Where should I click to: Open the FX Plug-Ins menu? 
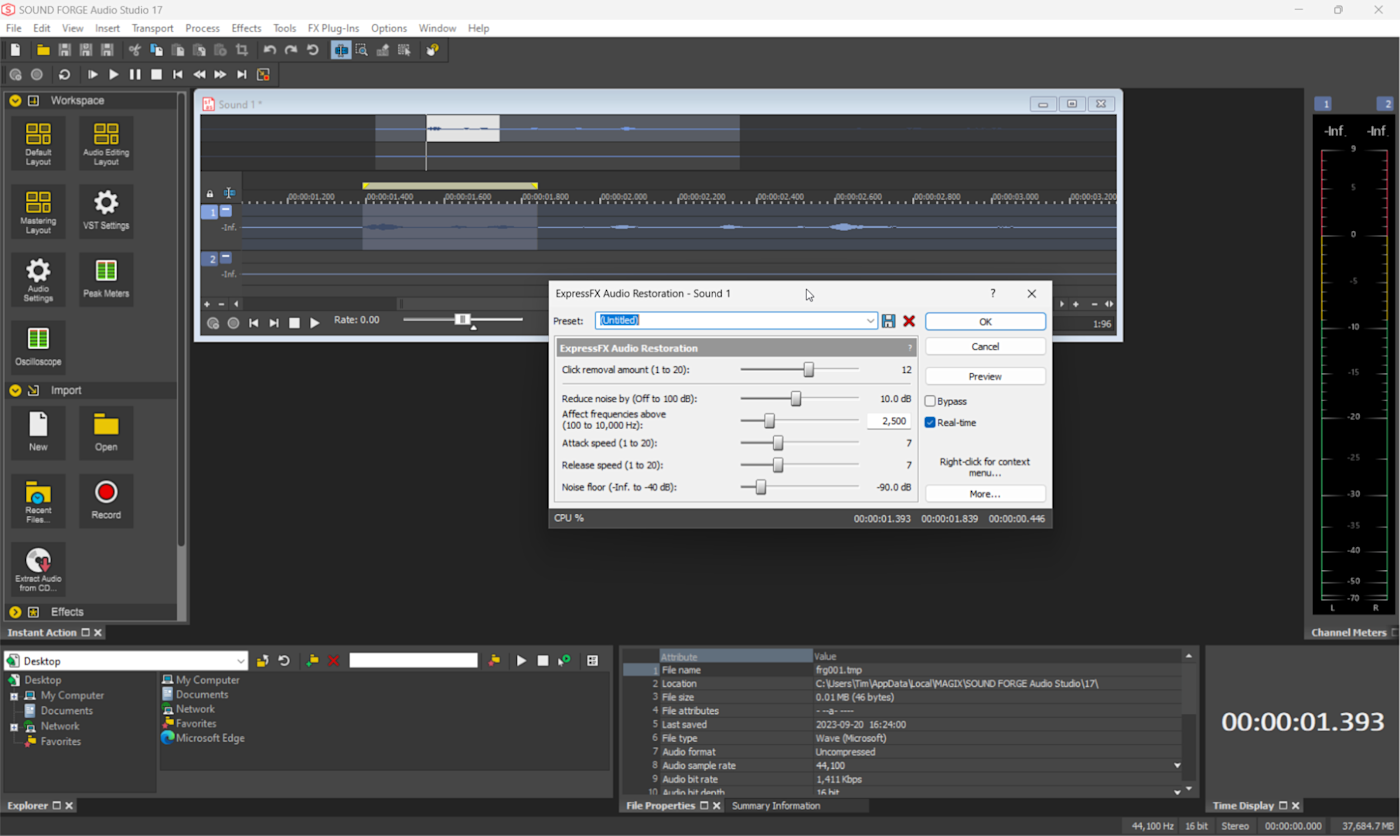pos(333,28)
